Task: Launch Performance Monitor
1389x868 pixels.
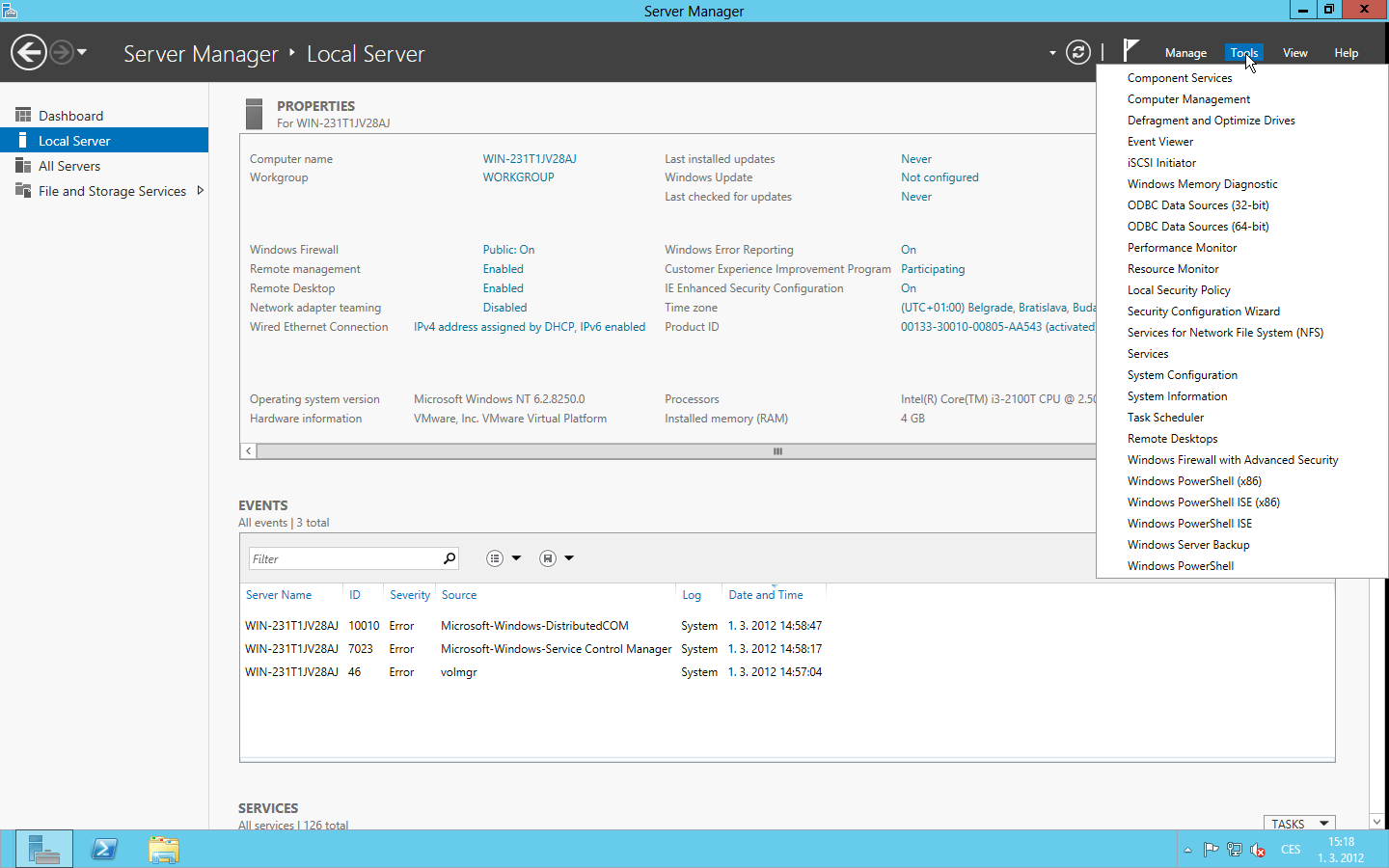Action: 1182,248
